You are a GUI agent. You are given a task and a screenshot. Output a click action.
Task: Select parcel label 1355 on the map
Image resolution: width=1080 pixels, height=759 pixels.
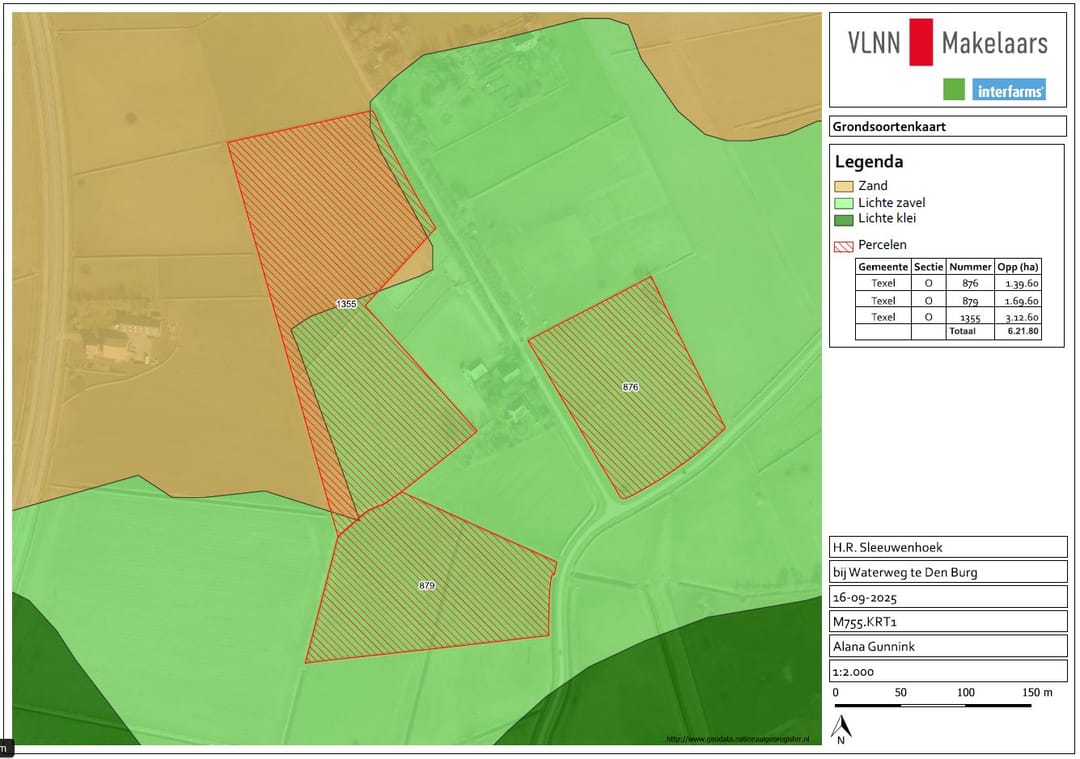click(x=346, y=303)
